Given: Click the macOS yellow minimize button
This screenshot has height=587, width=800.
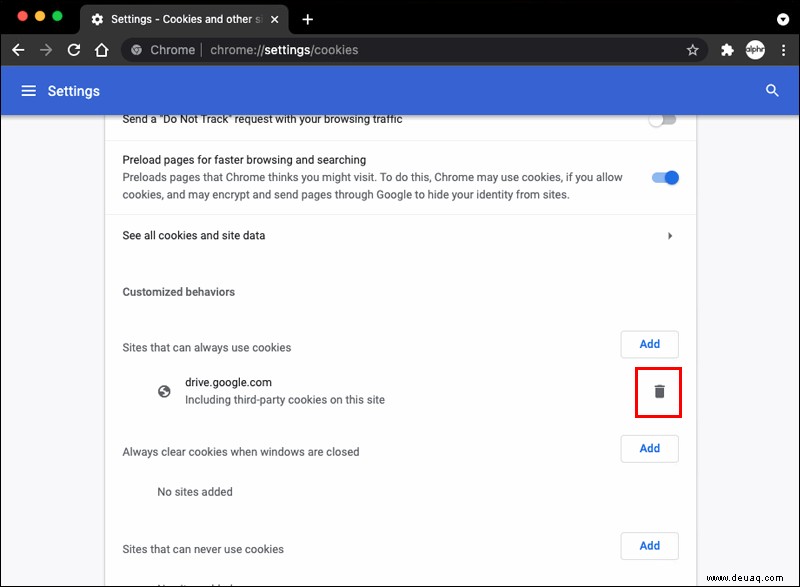Looking at the screenshot, I should pos(40,16).
